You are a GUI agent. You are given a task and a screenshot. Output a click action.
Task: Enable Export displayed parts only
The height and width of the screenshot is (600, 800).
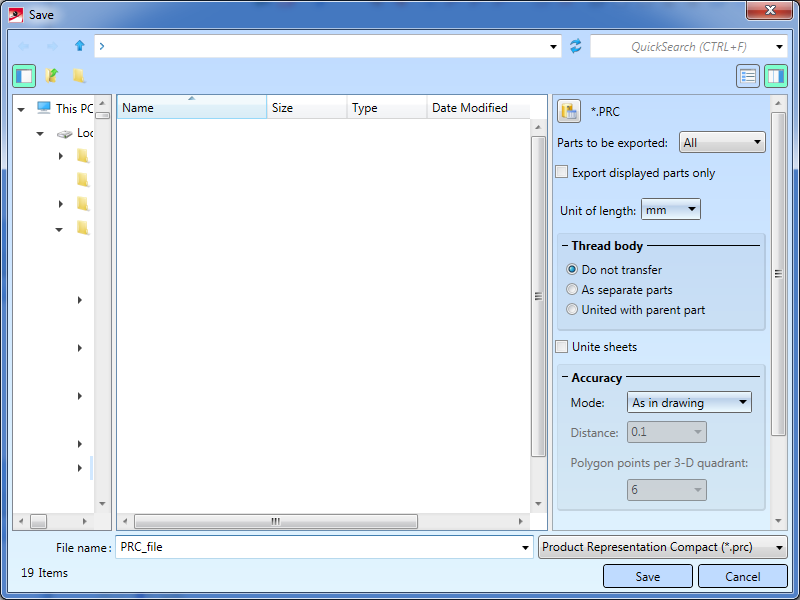point(562,172)
